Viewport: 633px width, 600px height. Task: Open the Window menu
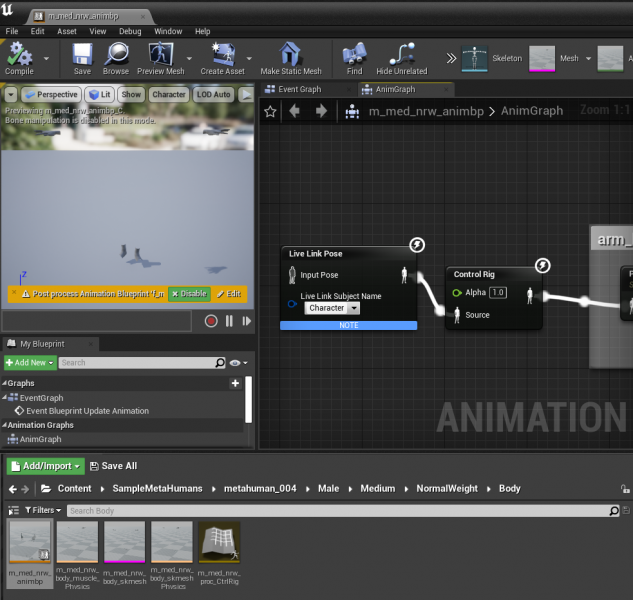(168, 31)
